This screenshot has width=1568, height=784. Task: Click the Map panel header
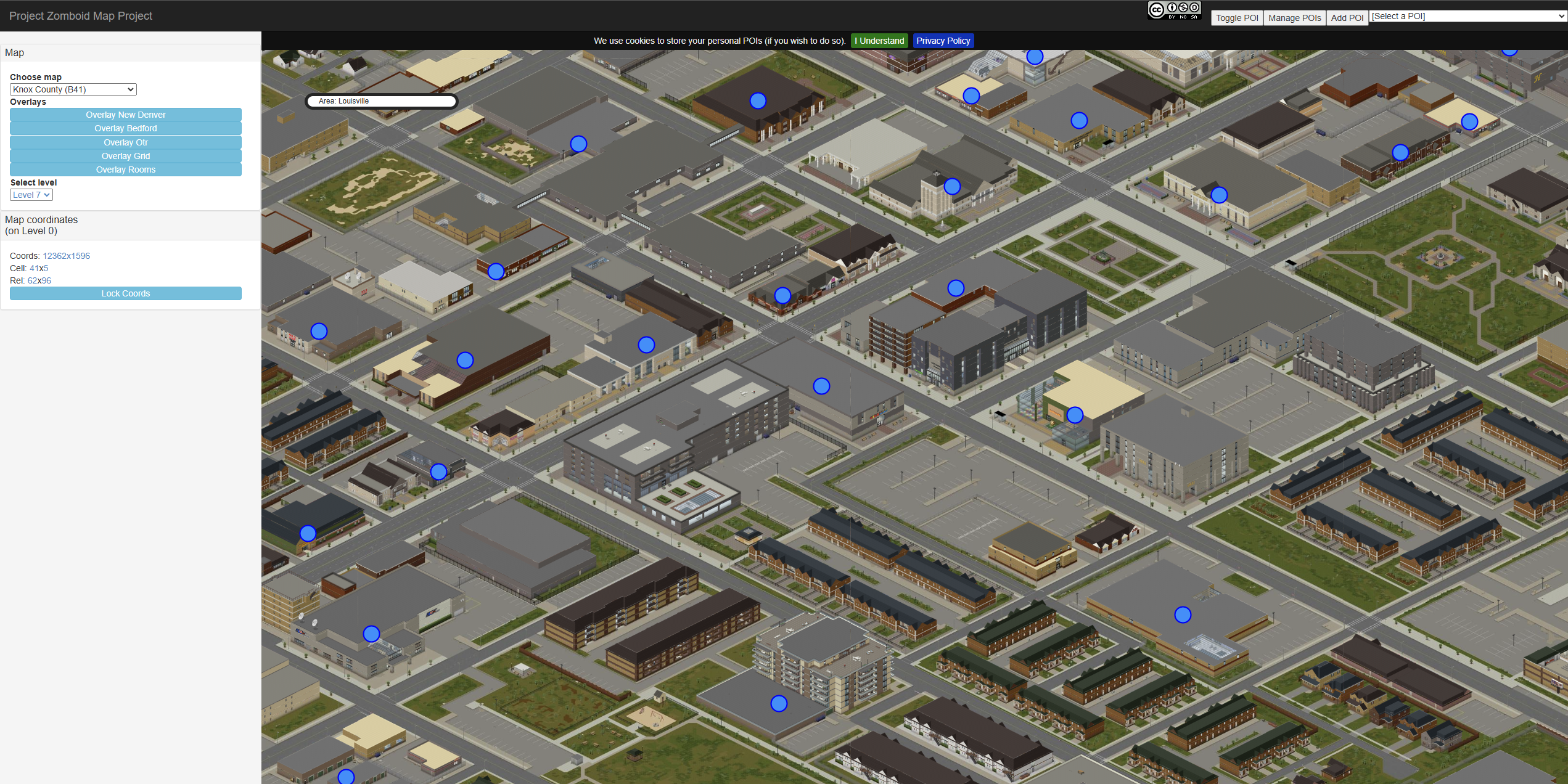click(130, 53)
